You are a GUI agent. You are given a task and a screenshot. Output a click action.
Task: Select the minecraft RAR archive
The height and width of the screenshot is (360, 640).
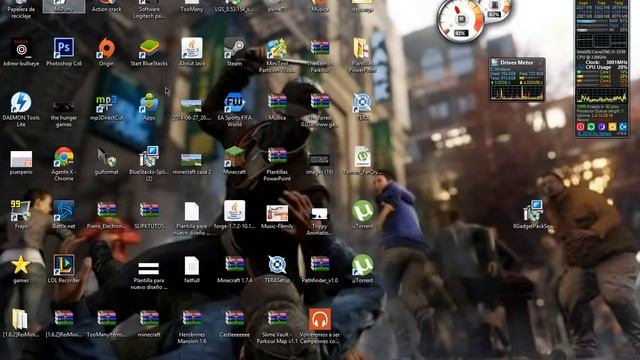149,318
